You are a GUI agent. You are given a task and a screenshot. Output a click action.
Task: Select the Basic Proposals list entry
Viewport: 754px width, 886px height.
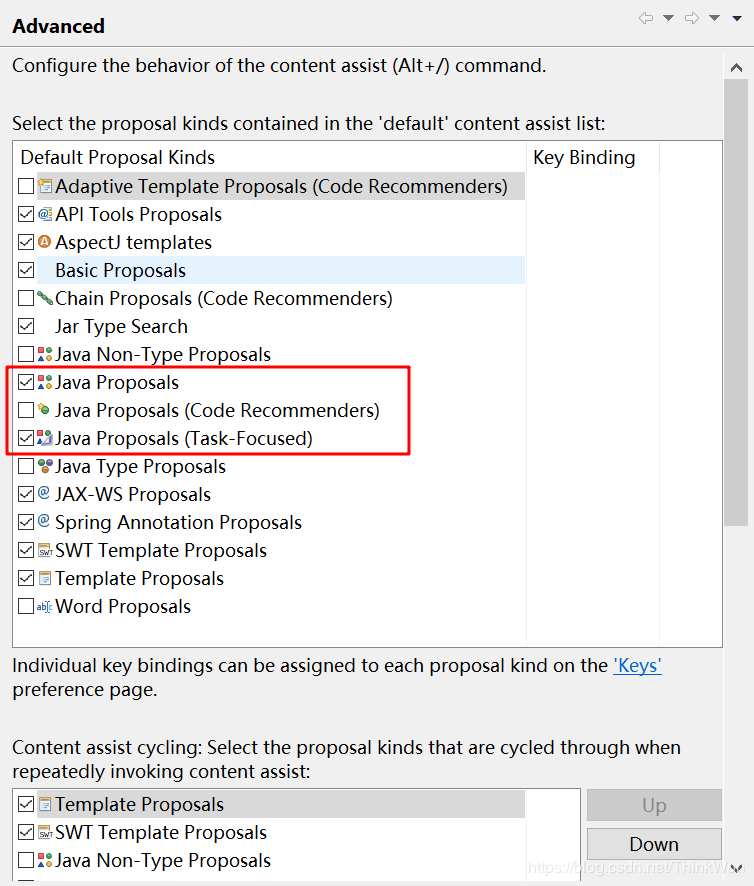(x=281, y=270)
